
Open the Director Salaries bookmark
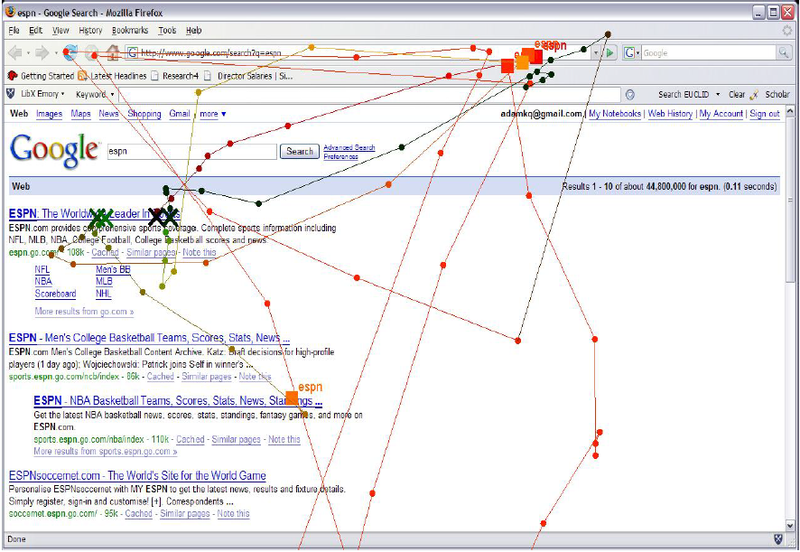click(248, 76)
